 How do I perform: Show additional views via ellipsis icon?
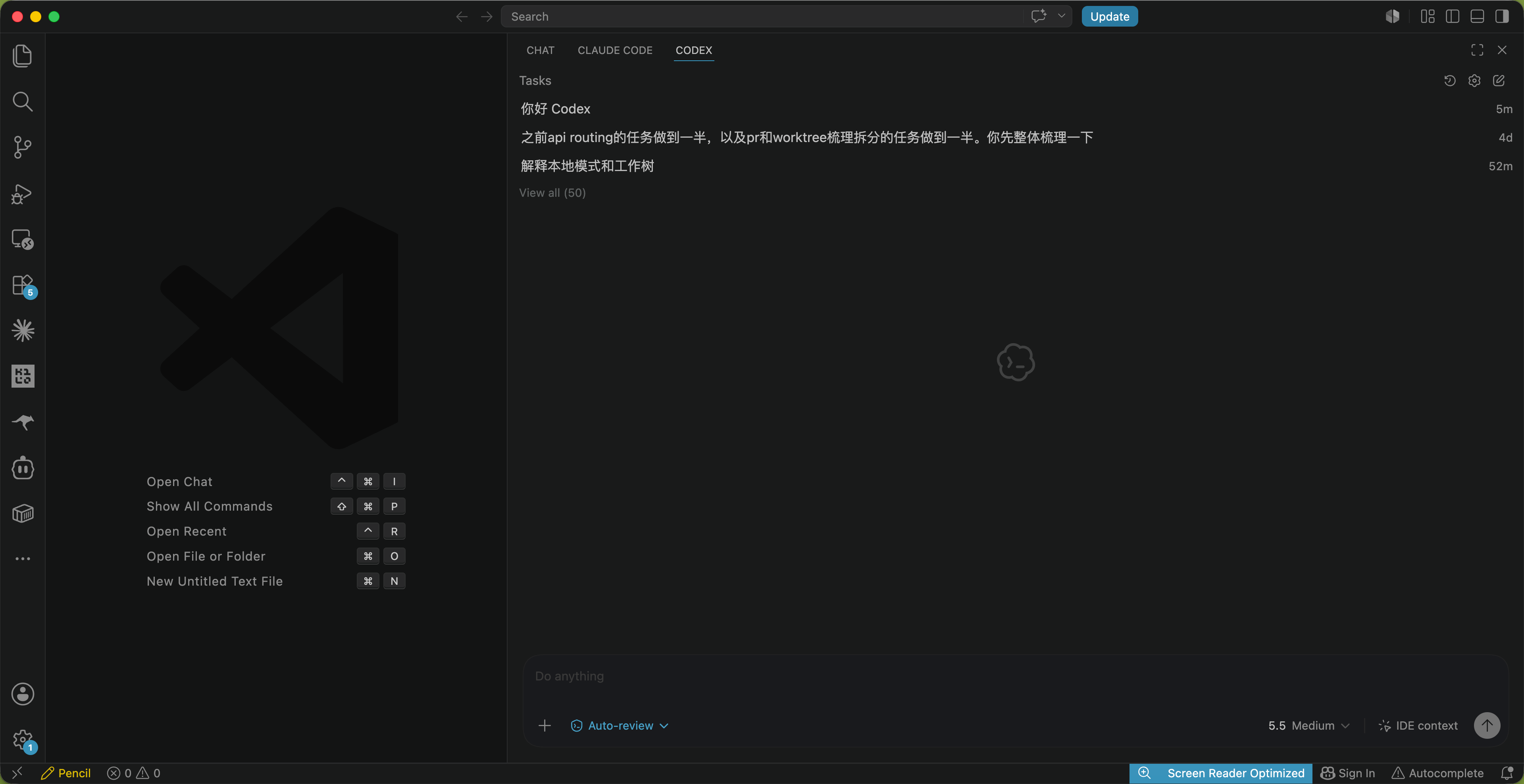click(23, 558)
